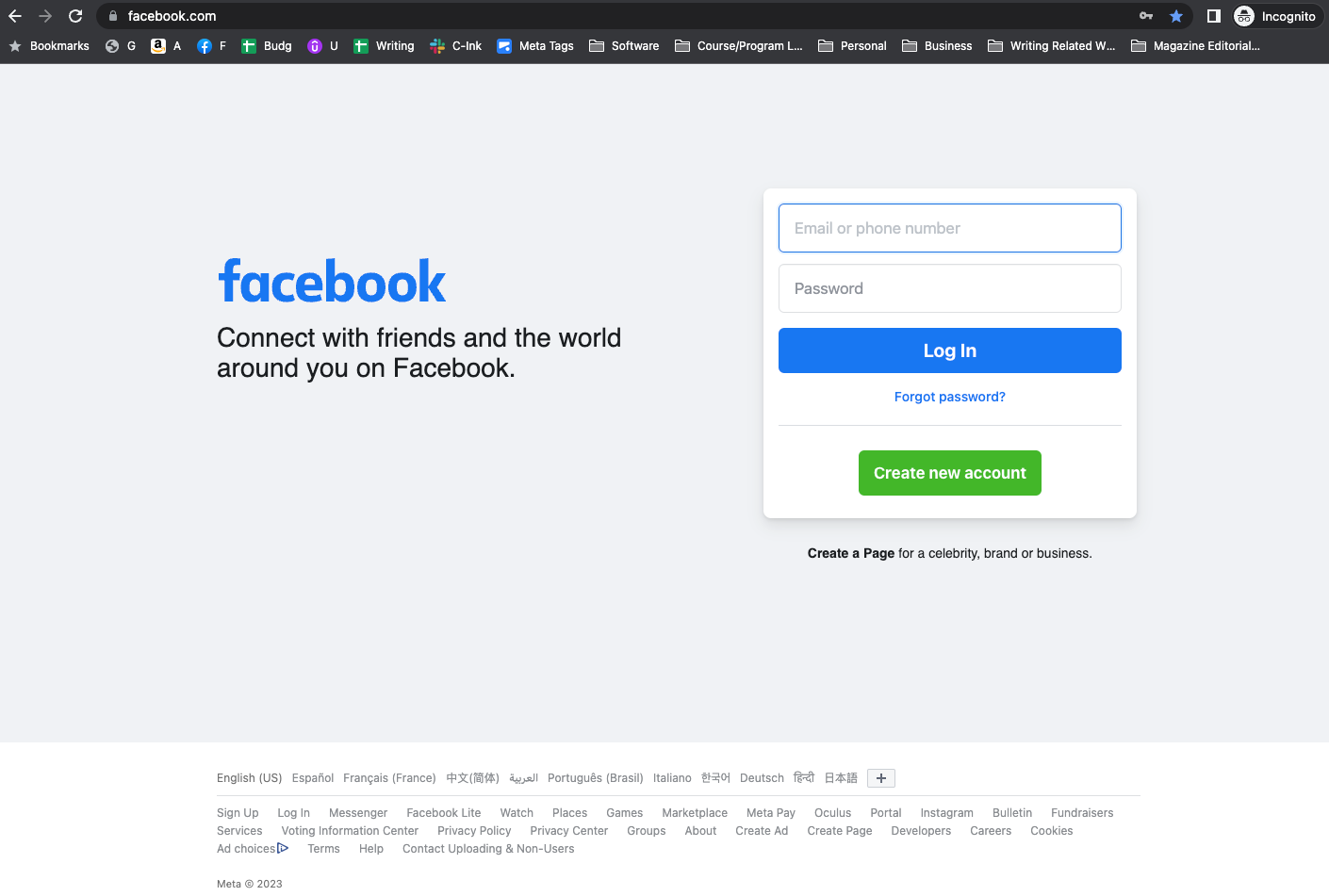Screen dimensions: 1329x896
Task: Open the Budg spreadsheet bookmark
Action: coord(267,46)
